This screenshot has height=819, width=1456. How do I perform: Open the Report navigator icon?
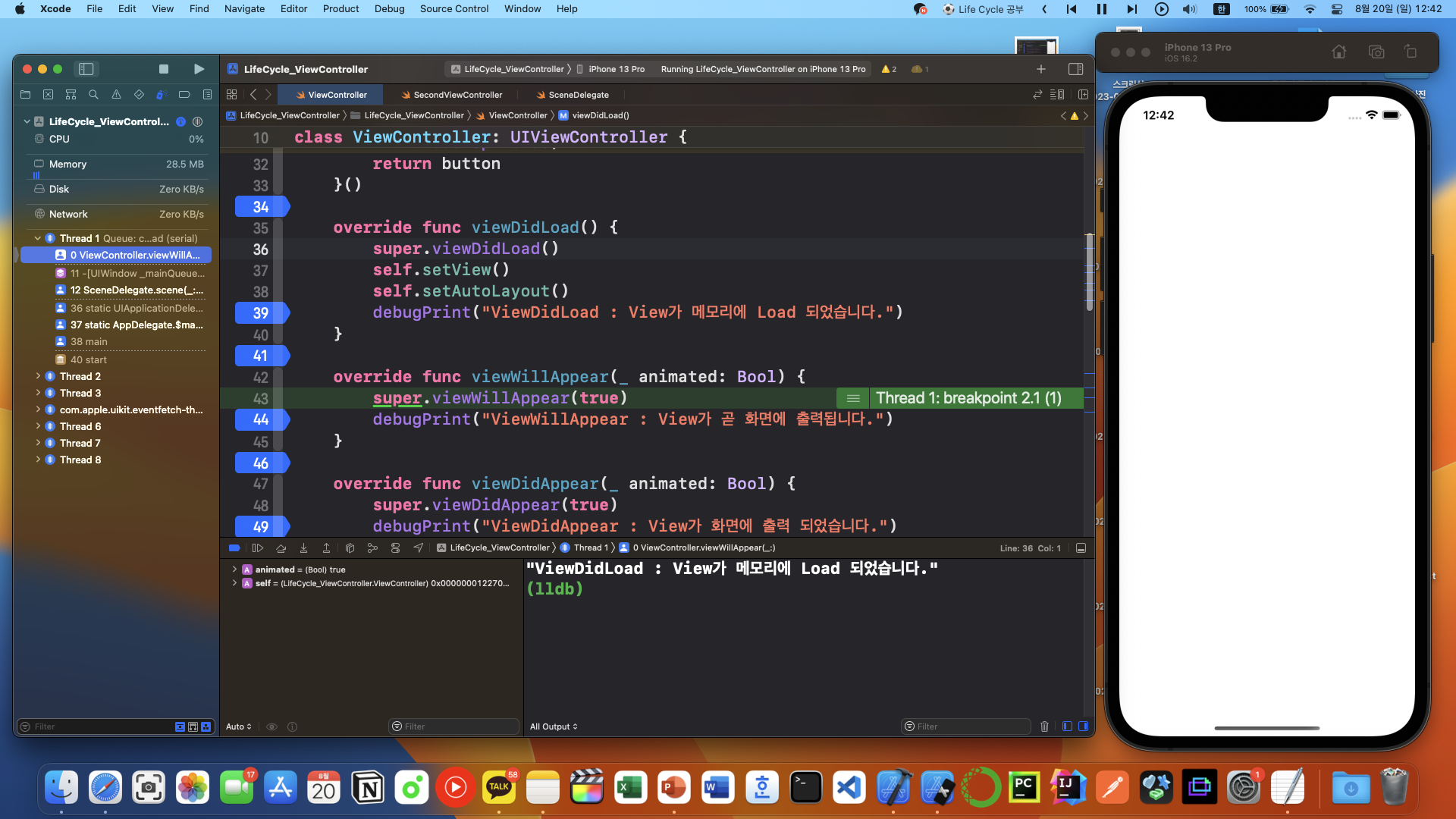[207, 95]
